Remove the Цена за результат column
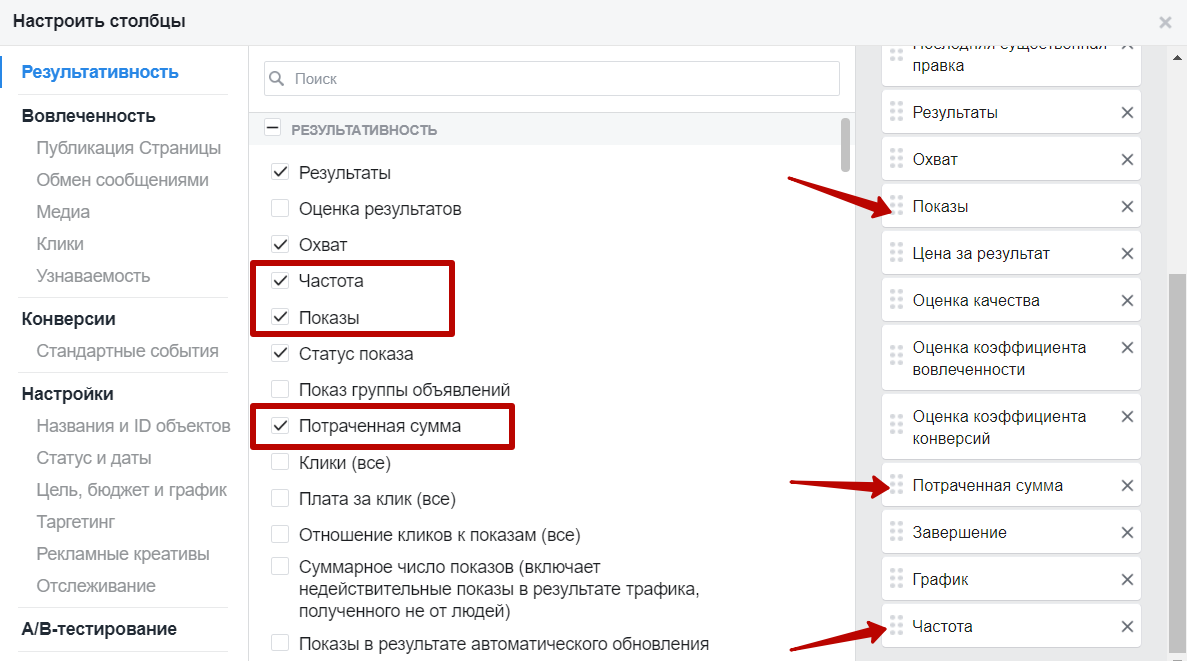 pos(1126,254)
